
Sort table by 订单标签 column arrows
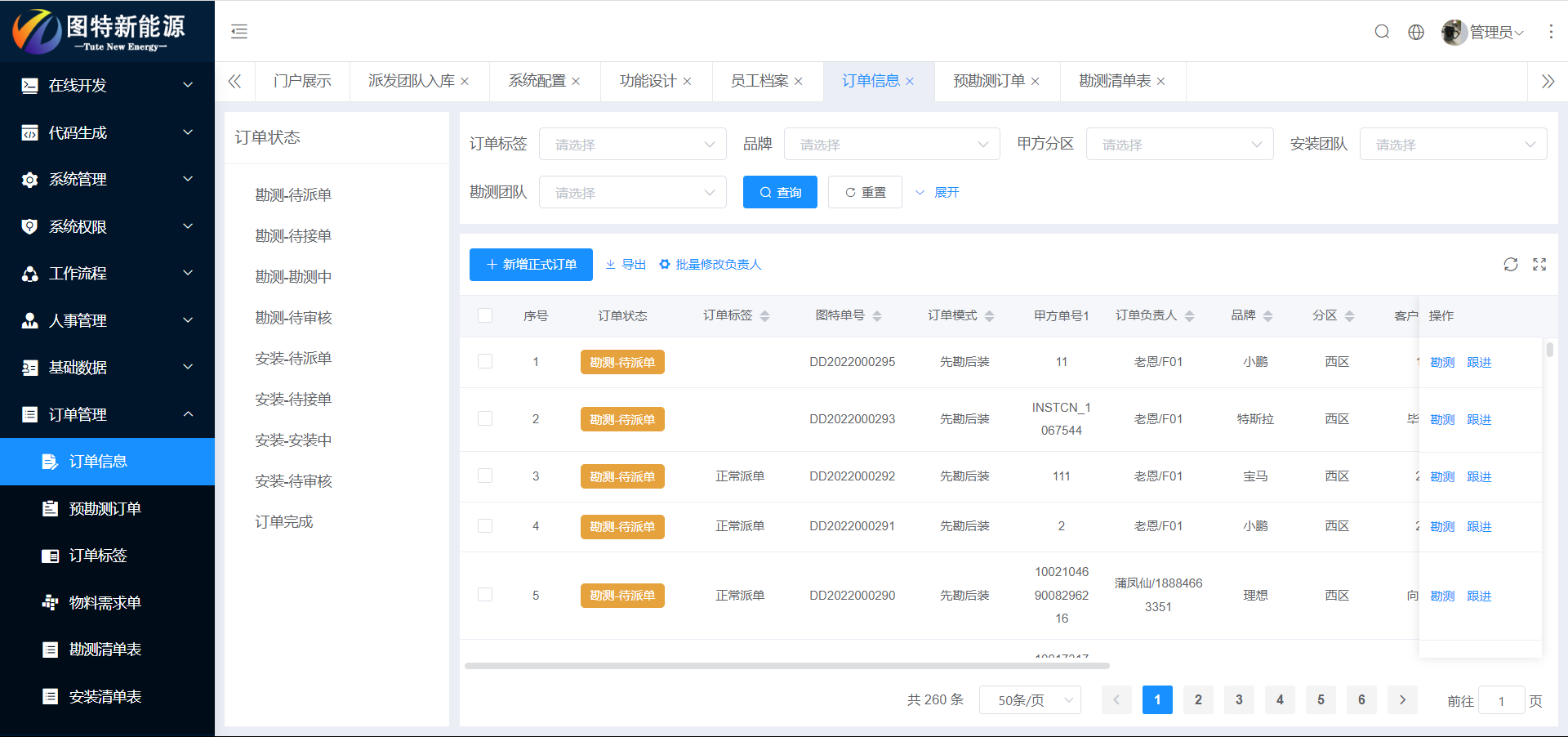[764, 316]
